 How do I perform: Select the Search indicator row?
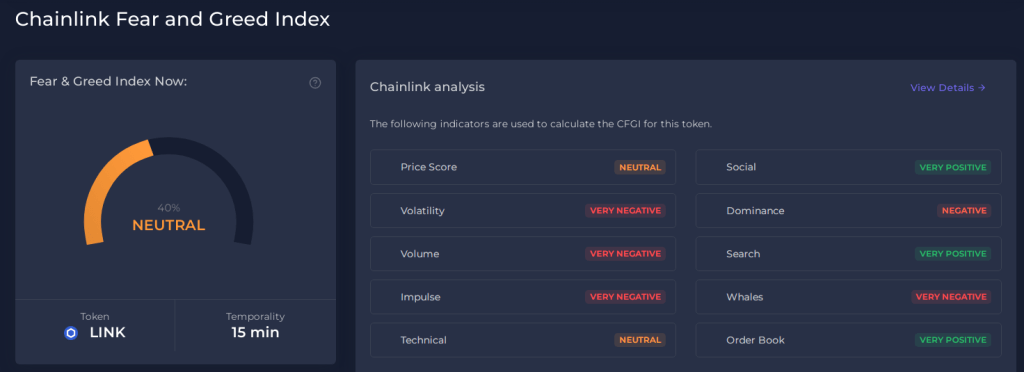[x=848, y=253]
